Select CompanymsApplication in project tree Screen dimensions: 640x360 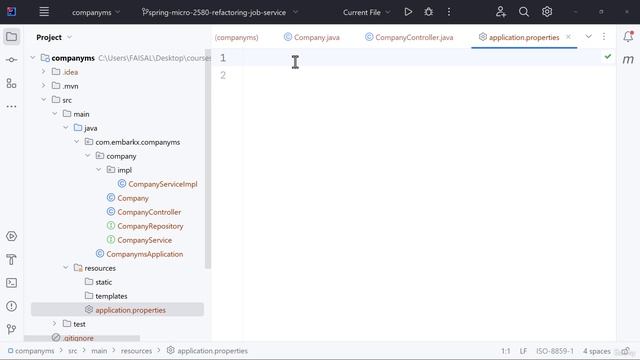click(x=144, y=254)
